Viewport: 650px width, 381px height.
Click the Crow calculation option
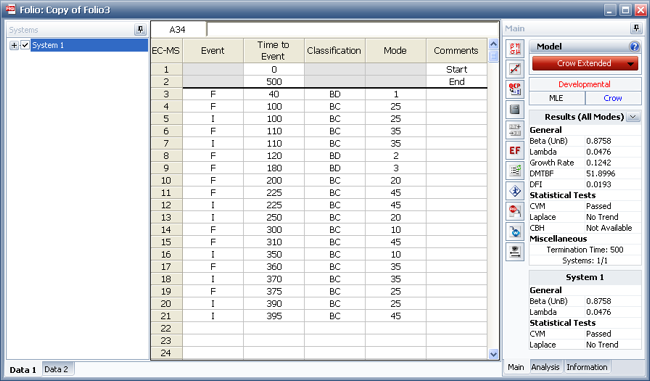click(x=613, y=98)
